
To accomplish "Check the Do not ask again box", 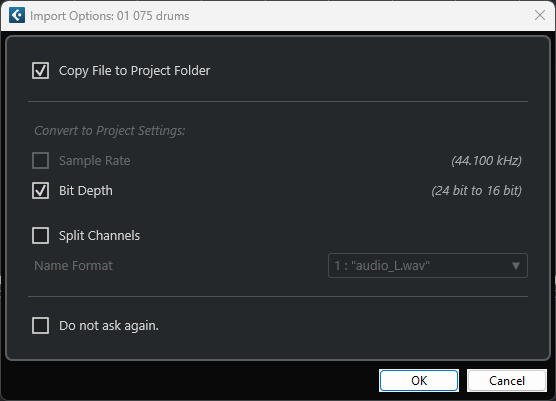I will (40, 326).
